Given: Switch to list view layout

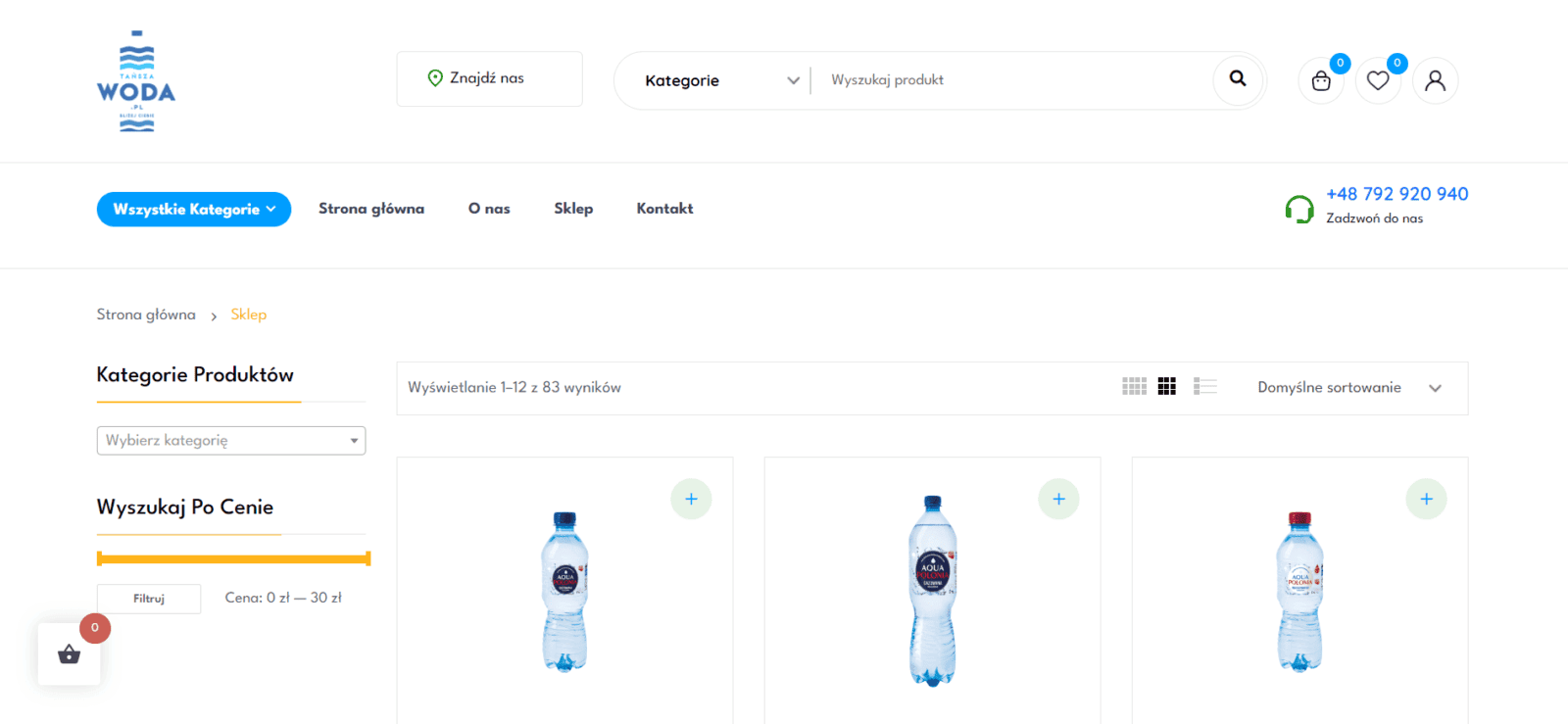Looking at the screenshot, I should (x=1204, y=387).
